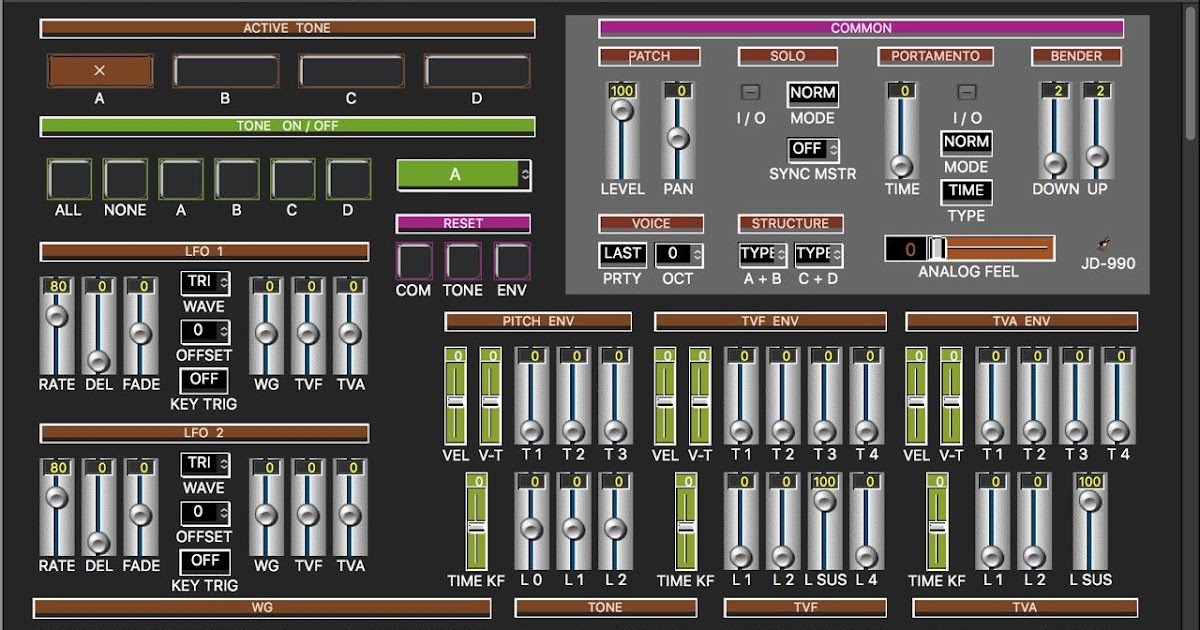Viewport: 1200px width, 630px height.
Task: Select Active Tone B
Action: [226, 70]
